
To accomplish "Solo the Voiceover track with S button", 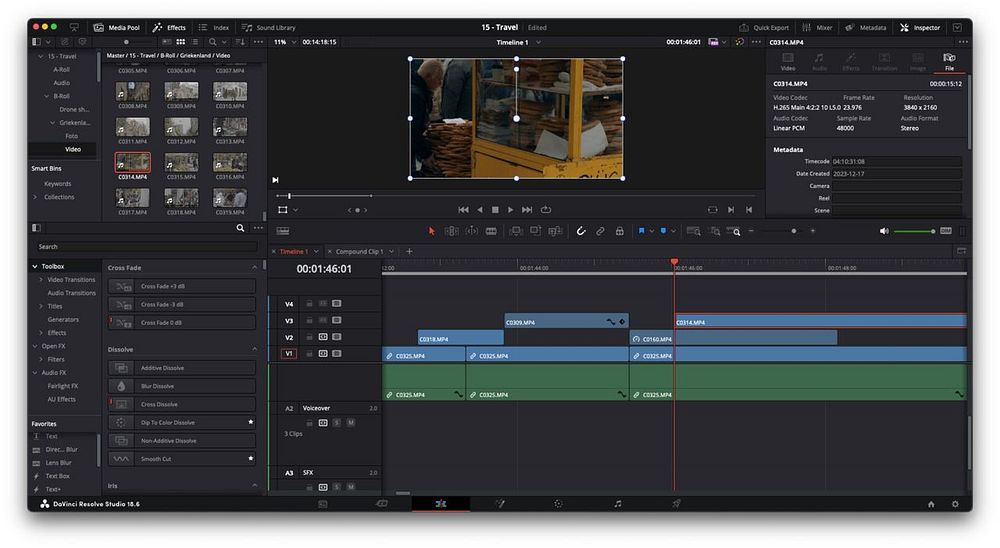I will (x=337, y=423).
